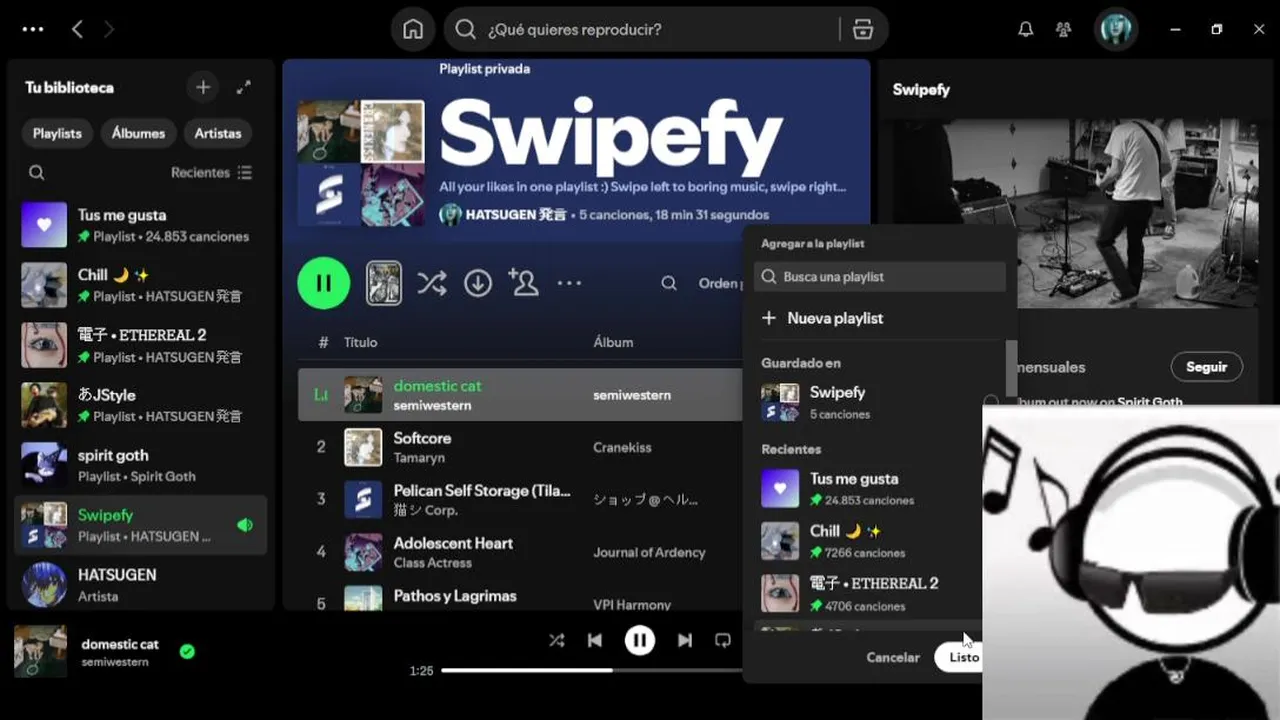Click popup list scrollbar
Viewport: 1280px width, 720px height.
pyautogui.click(x=1011, y=368)
